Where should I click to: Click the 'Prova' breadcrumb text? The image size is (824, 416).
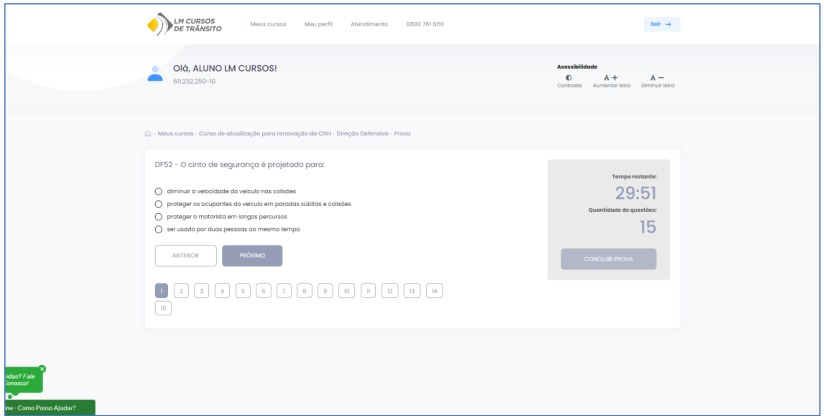pos(402,133)
